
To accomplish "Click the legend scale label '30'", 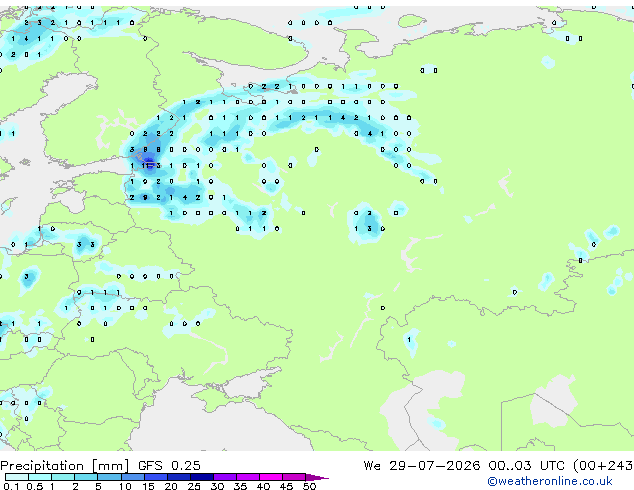I will (217, 486).
